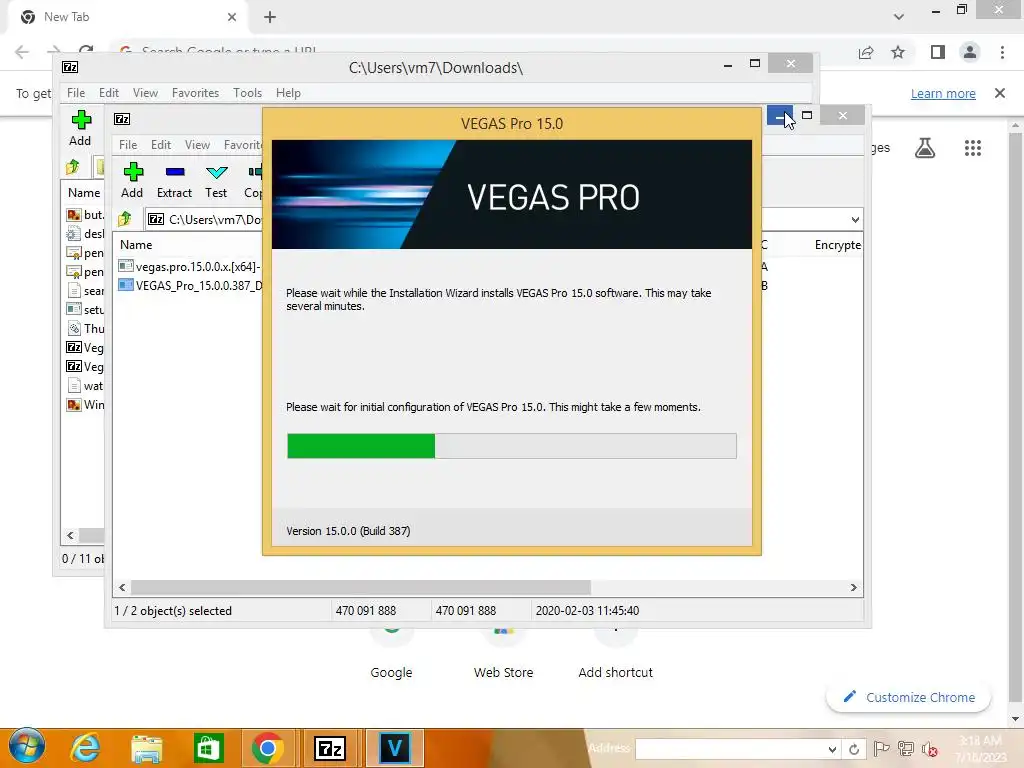Click up-folder icon in front 7-Zip window

tap(125, 219)
